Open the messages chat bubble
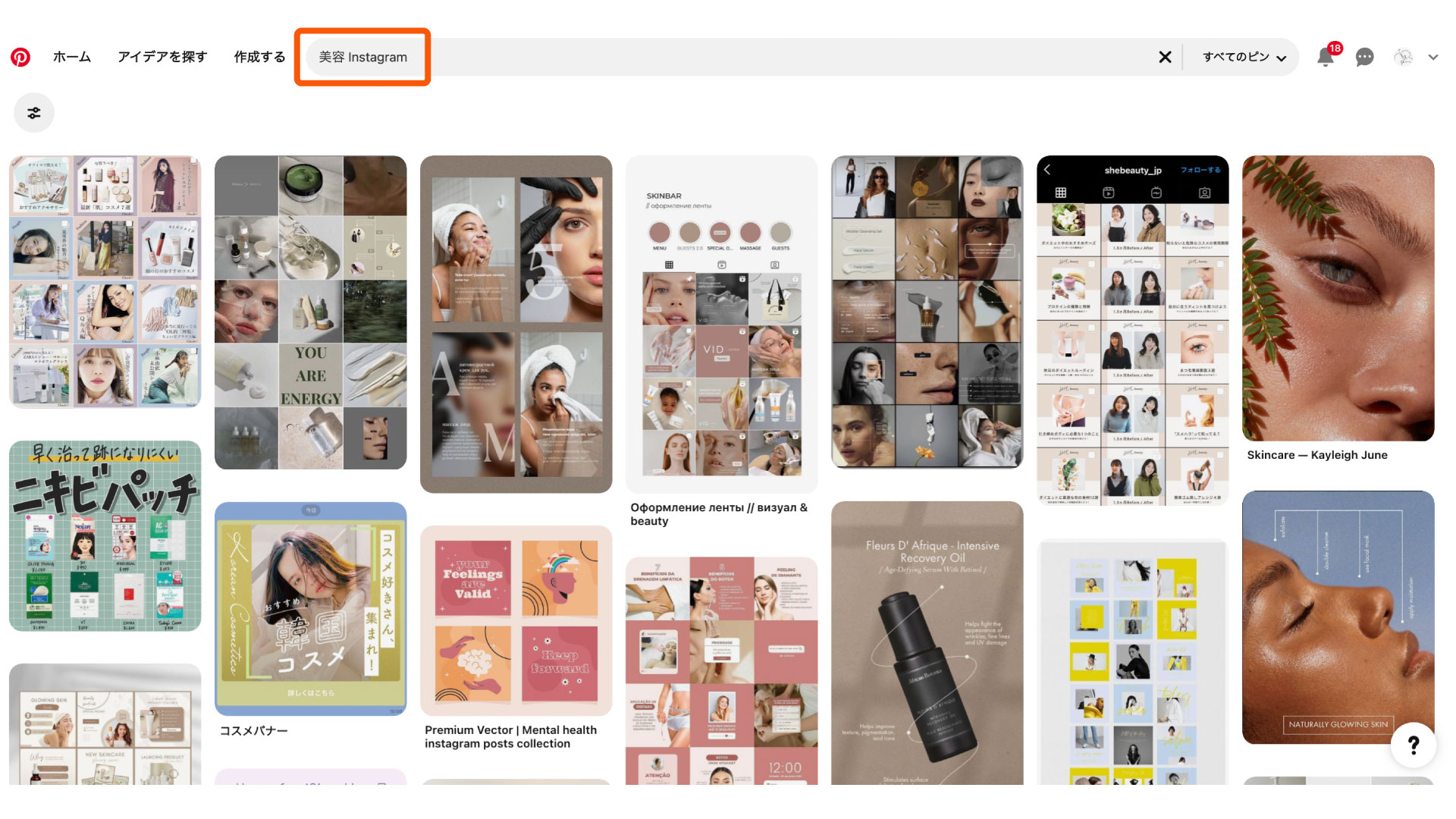 1364,57
